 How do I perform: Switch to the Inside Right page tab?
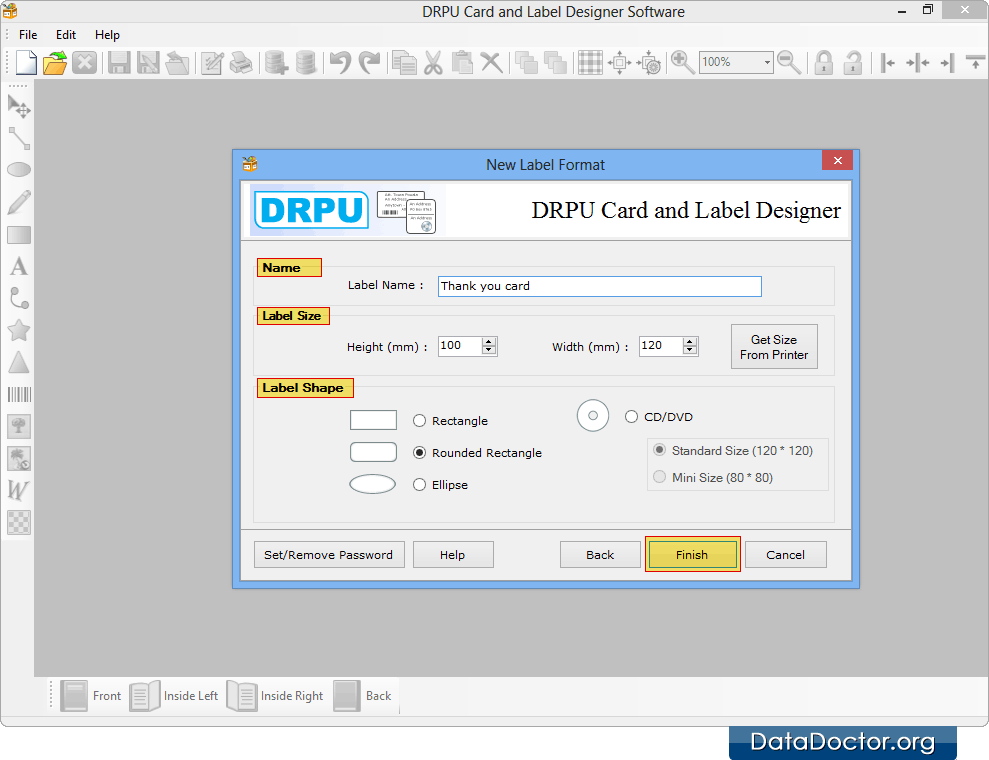click(x=275, y=696)
